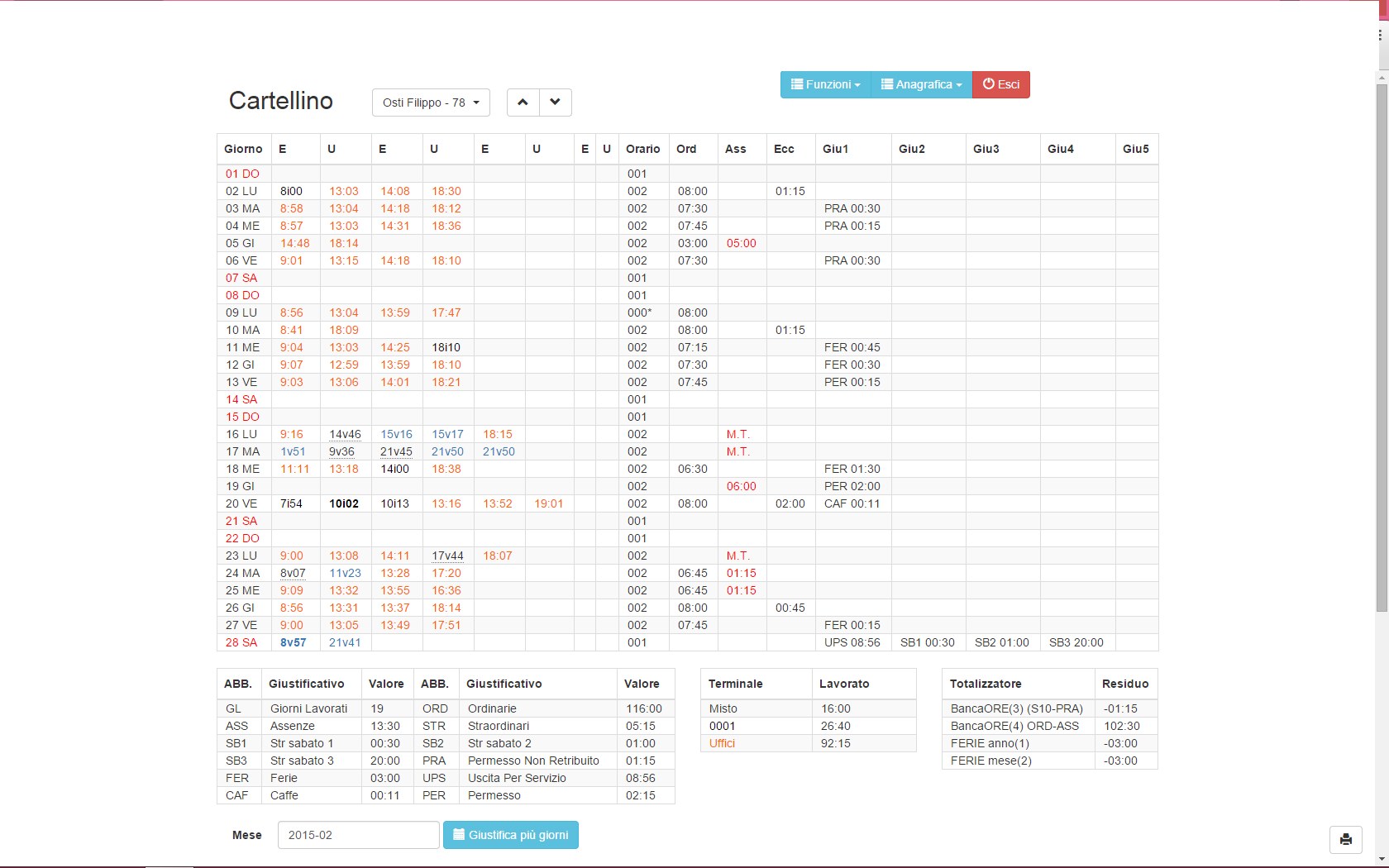This screenshot has width=1389, height=868.
Task: Click 06:00 absence on 19 GI
Action: 742,486
